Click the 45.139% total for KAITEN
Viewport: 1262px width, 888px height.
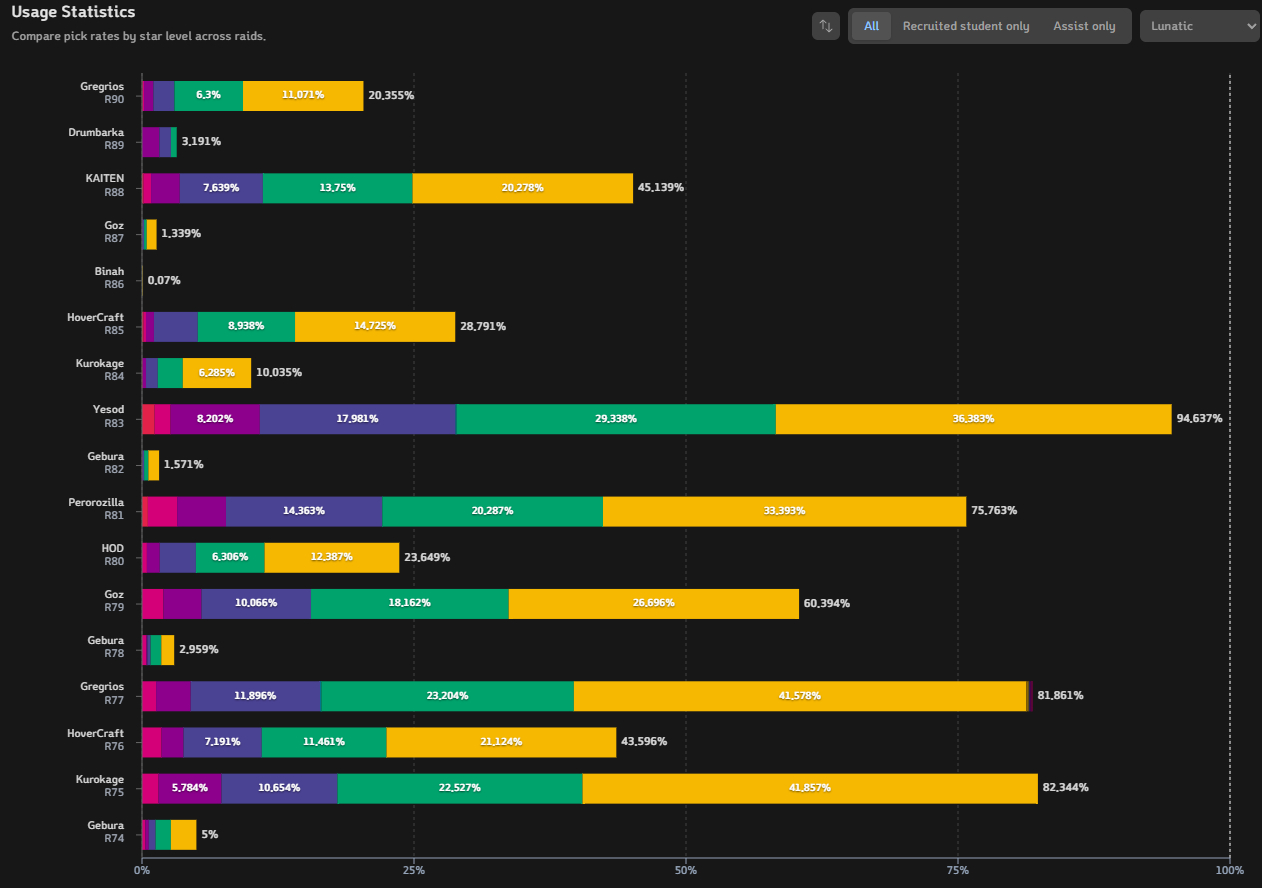[x=661, y=188]
